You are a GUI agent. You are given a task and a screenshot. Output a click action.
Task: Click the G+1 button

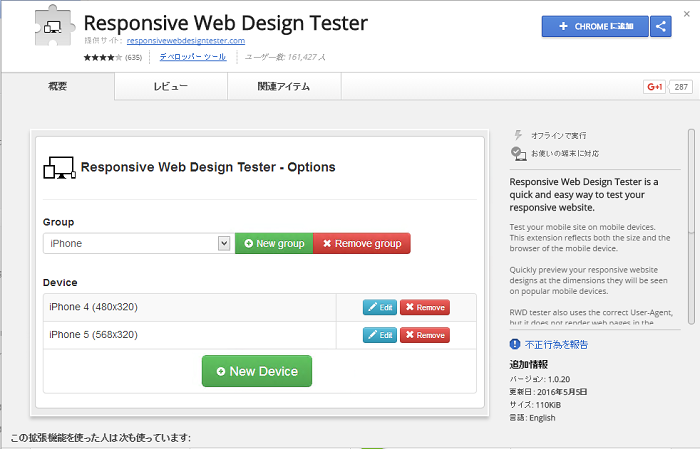(654, 87)
